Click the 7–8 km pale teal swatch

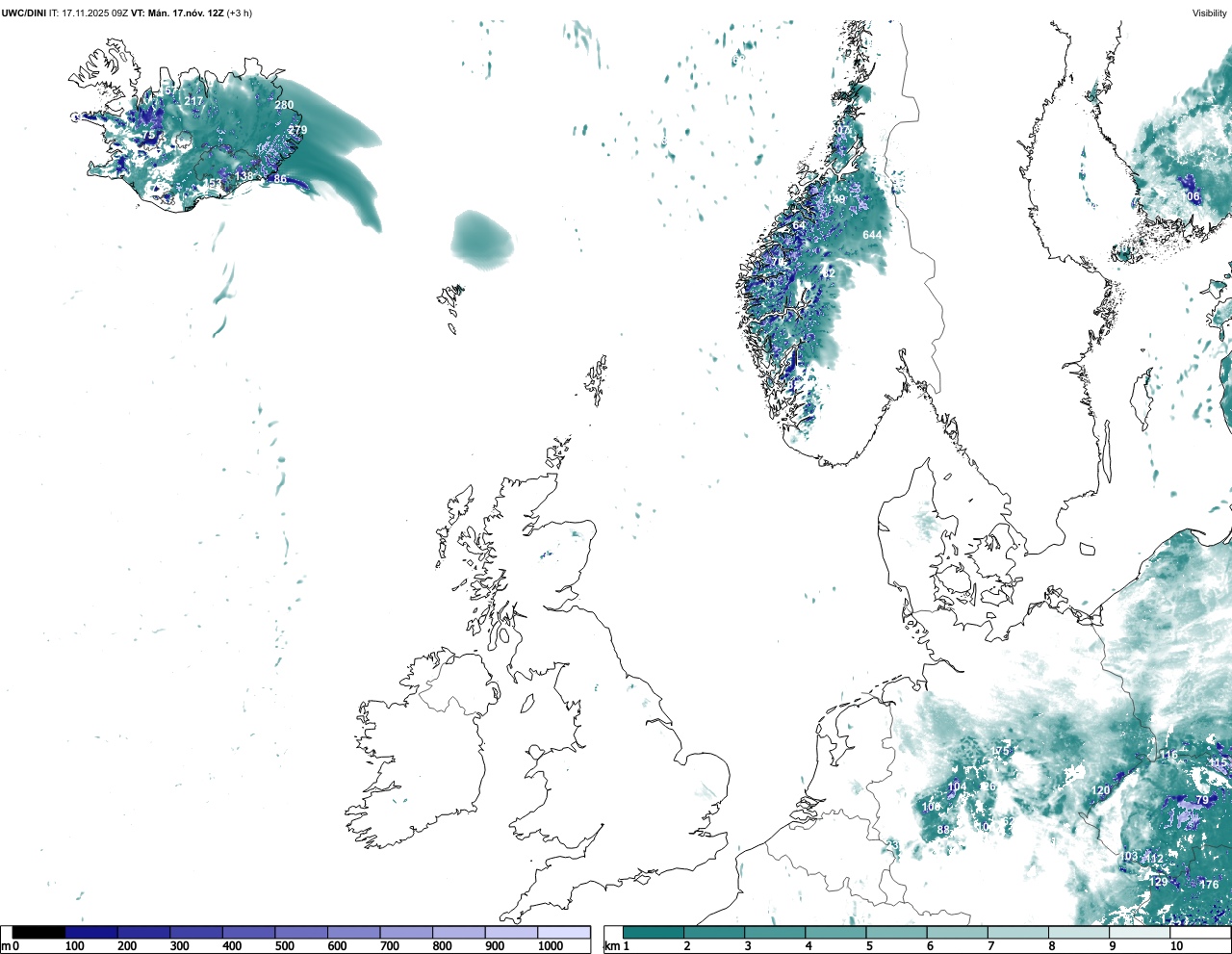point(1017,933)
